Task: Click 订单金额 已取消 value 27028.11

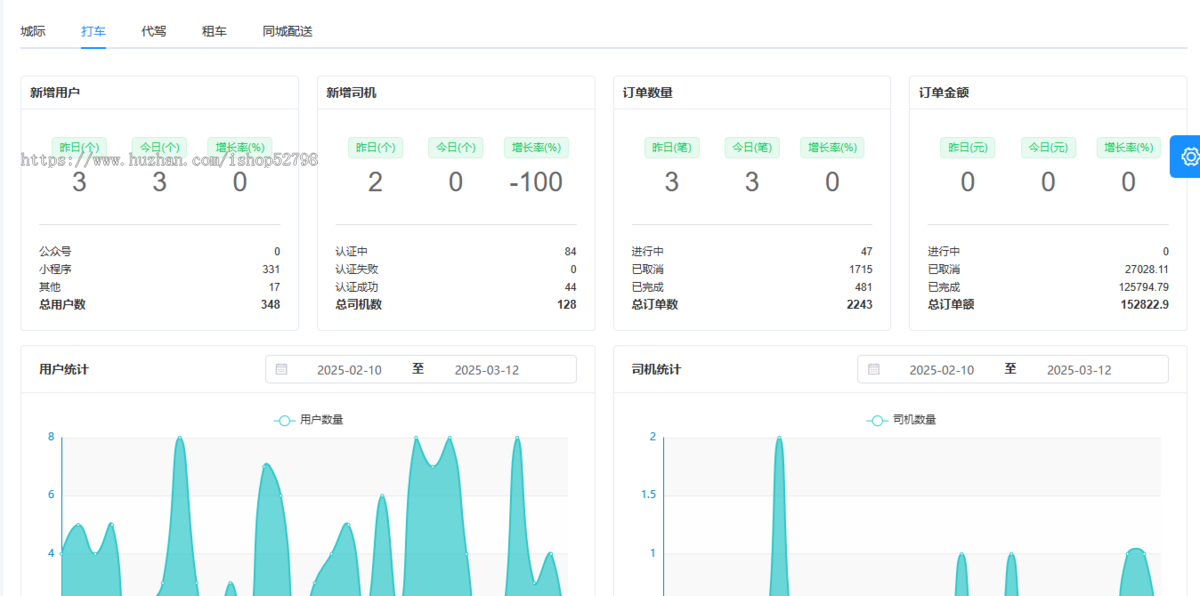Action: [x=1147, y=269]
